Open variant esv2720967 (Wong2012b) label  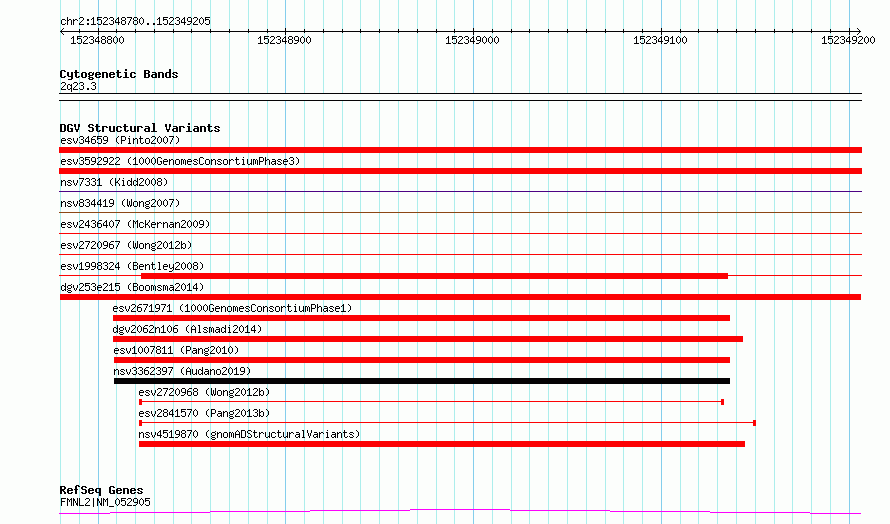point(126,245)
